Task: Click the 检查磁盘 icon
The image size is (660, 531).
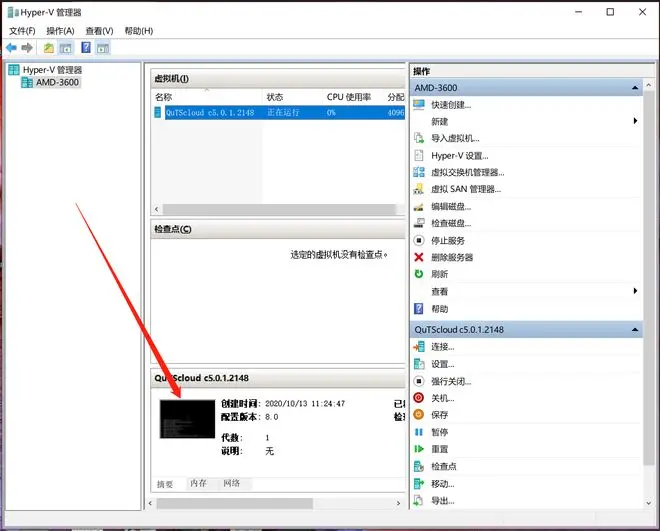Action: click(x=419, y=223)
